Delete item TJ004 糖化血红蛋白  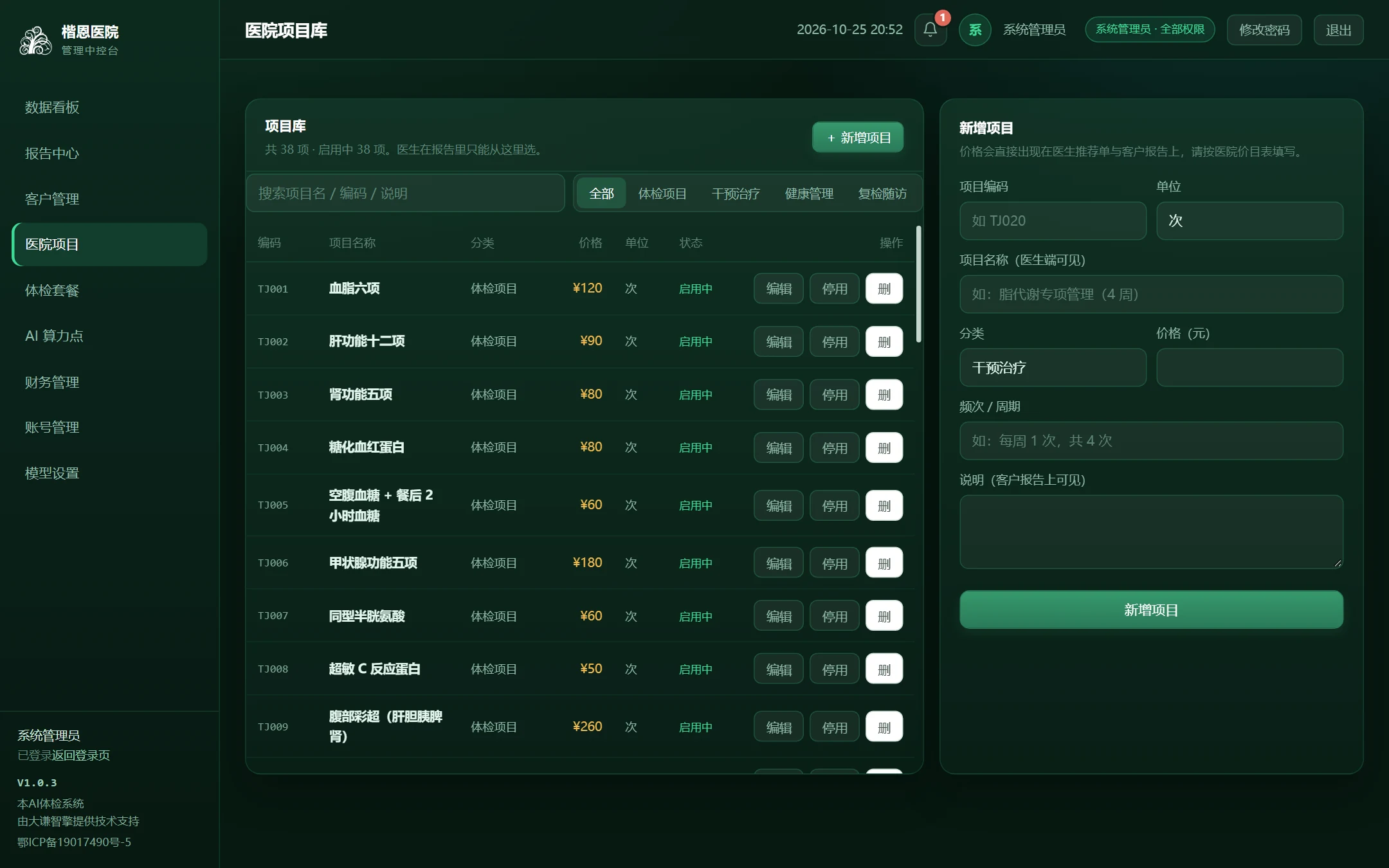884,448
